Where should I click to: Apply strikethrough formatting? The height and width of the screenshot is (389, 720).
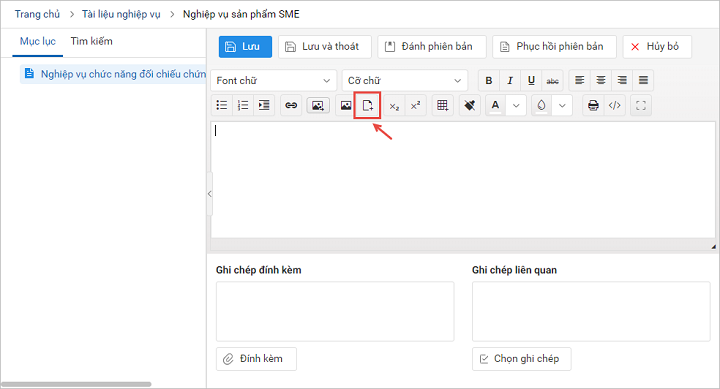click(552, 80)
